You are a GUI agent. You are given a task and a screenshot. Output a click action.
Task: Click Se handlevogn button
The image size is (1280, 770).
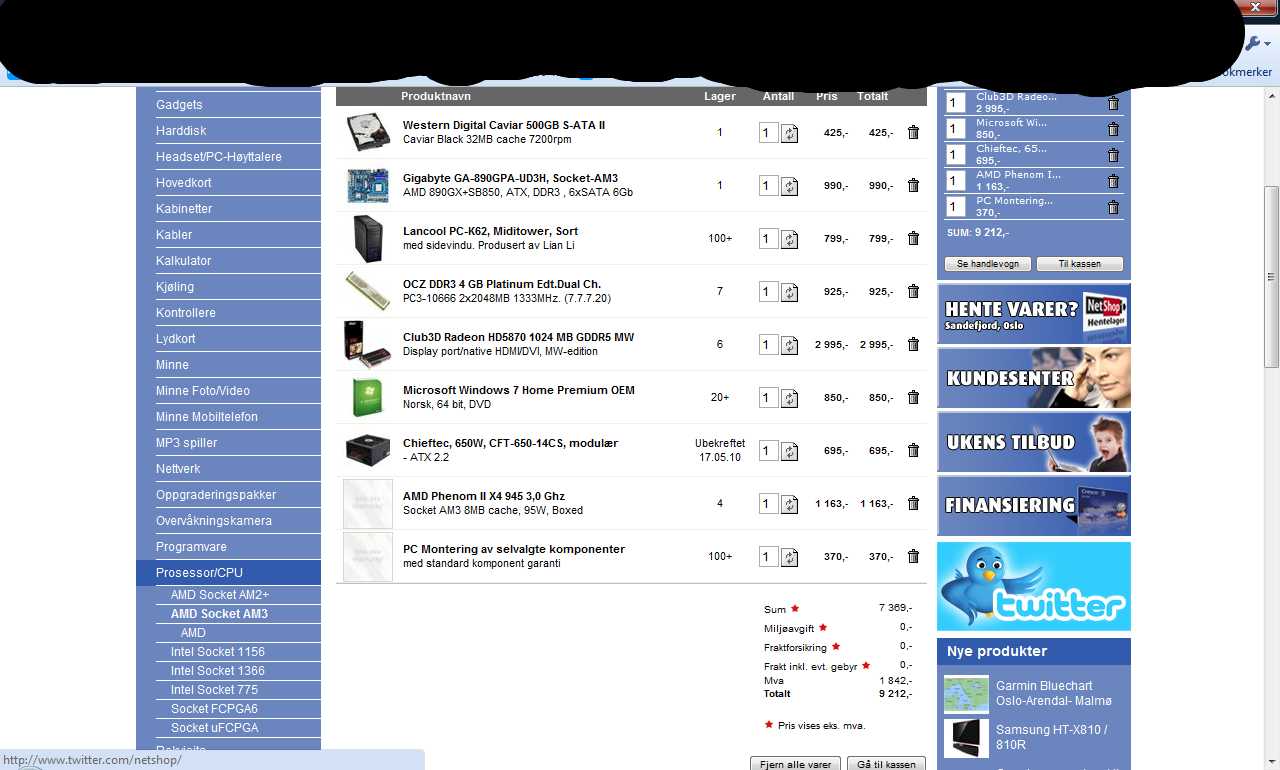[x=988, y=264]
